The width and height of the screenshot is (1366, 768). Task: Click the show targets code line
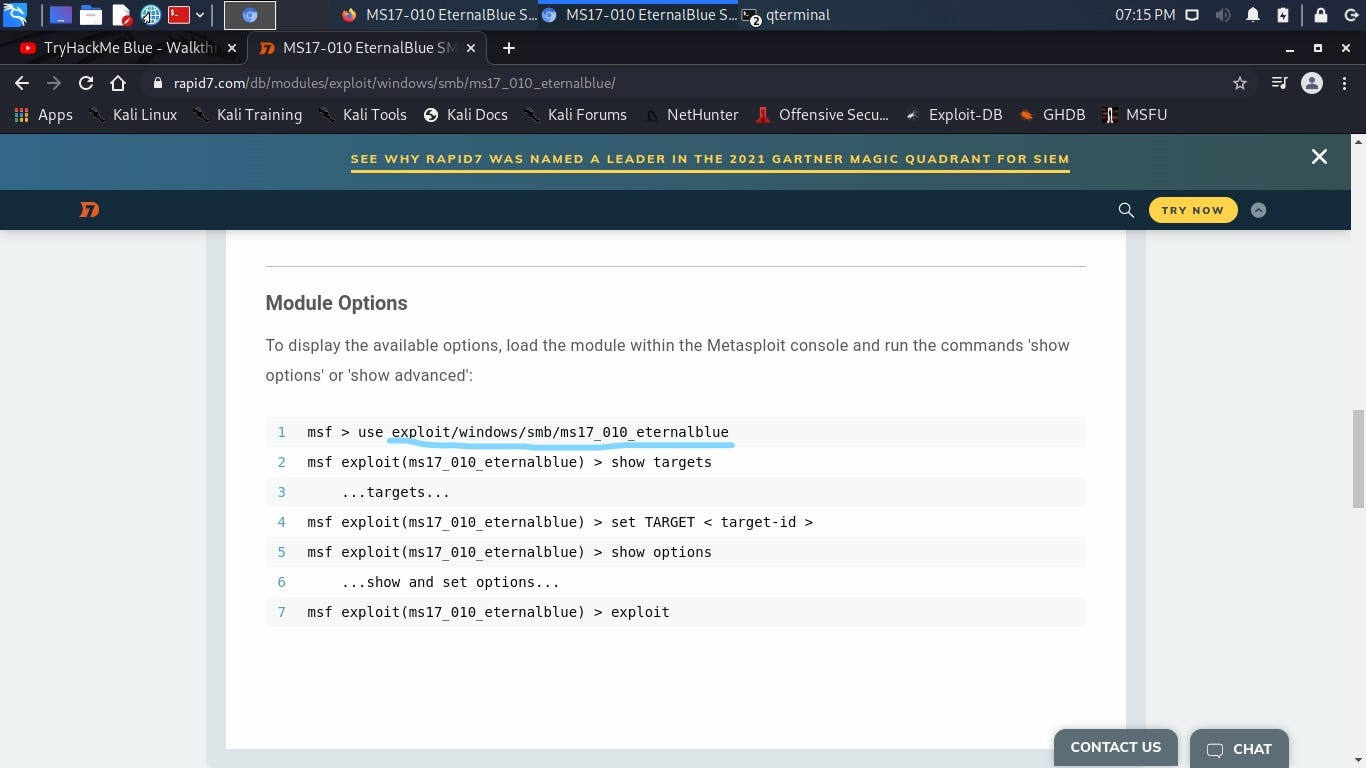676,462
